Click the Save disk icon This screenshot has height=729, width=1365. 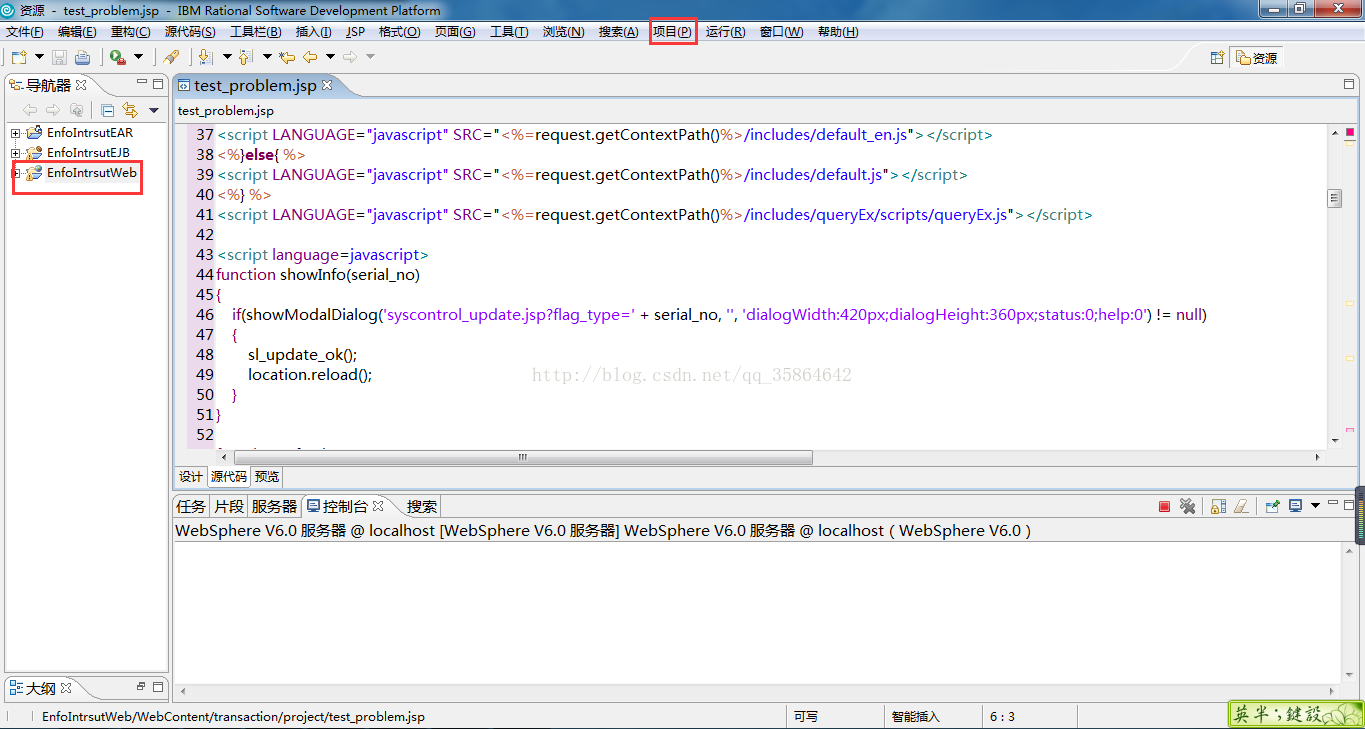(60, 57)
